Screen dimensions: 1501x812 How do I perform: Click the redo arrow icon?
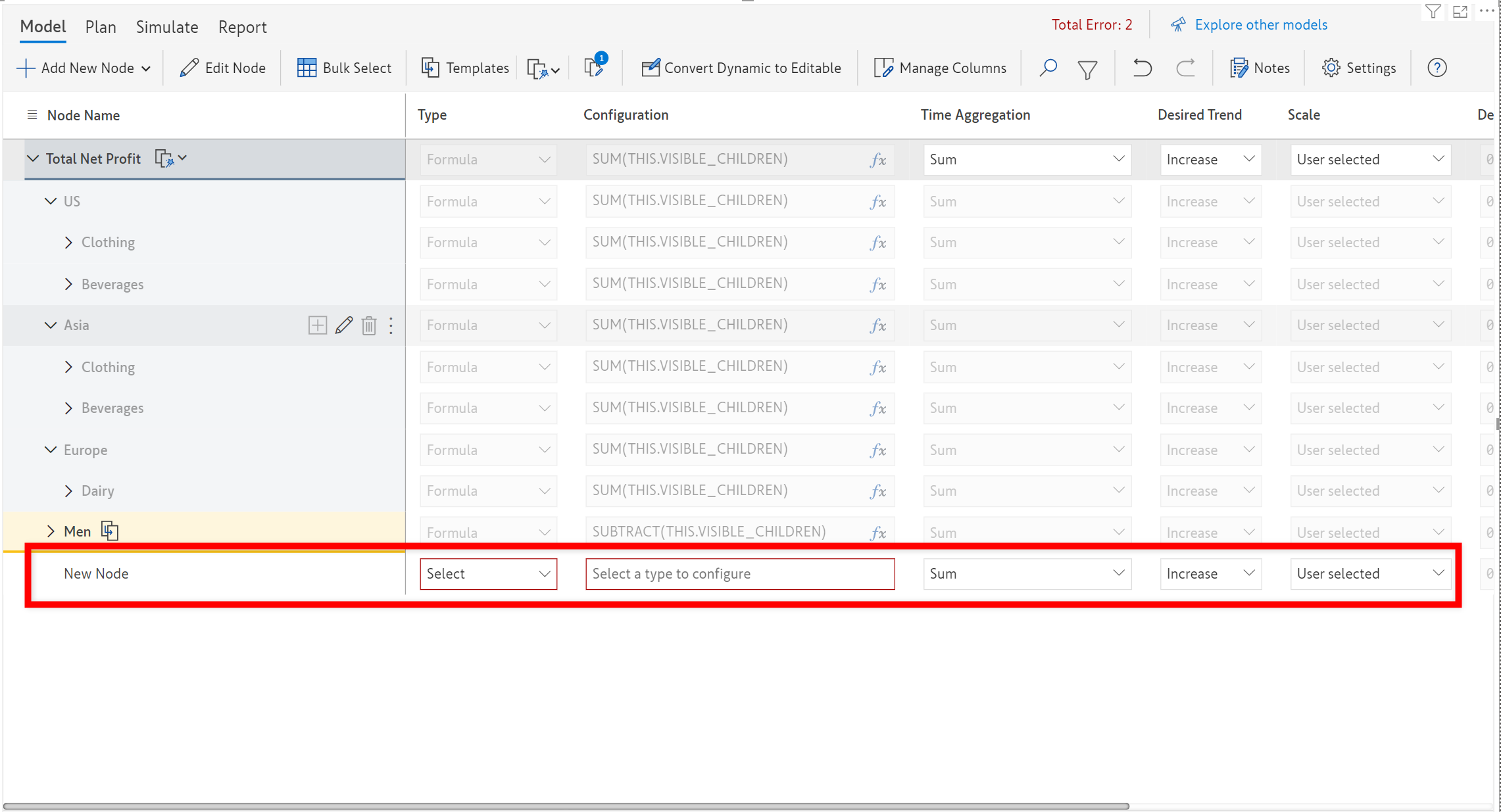[x=1185, y=68]
